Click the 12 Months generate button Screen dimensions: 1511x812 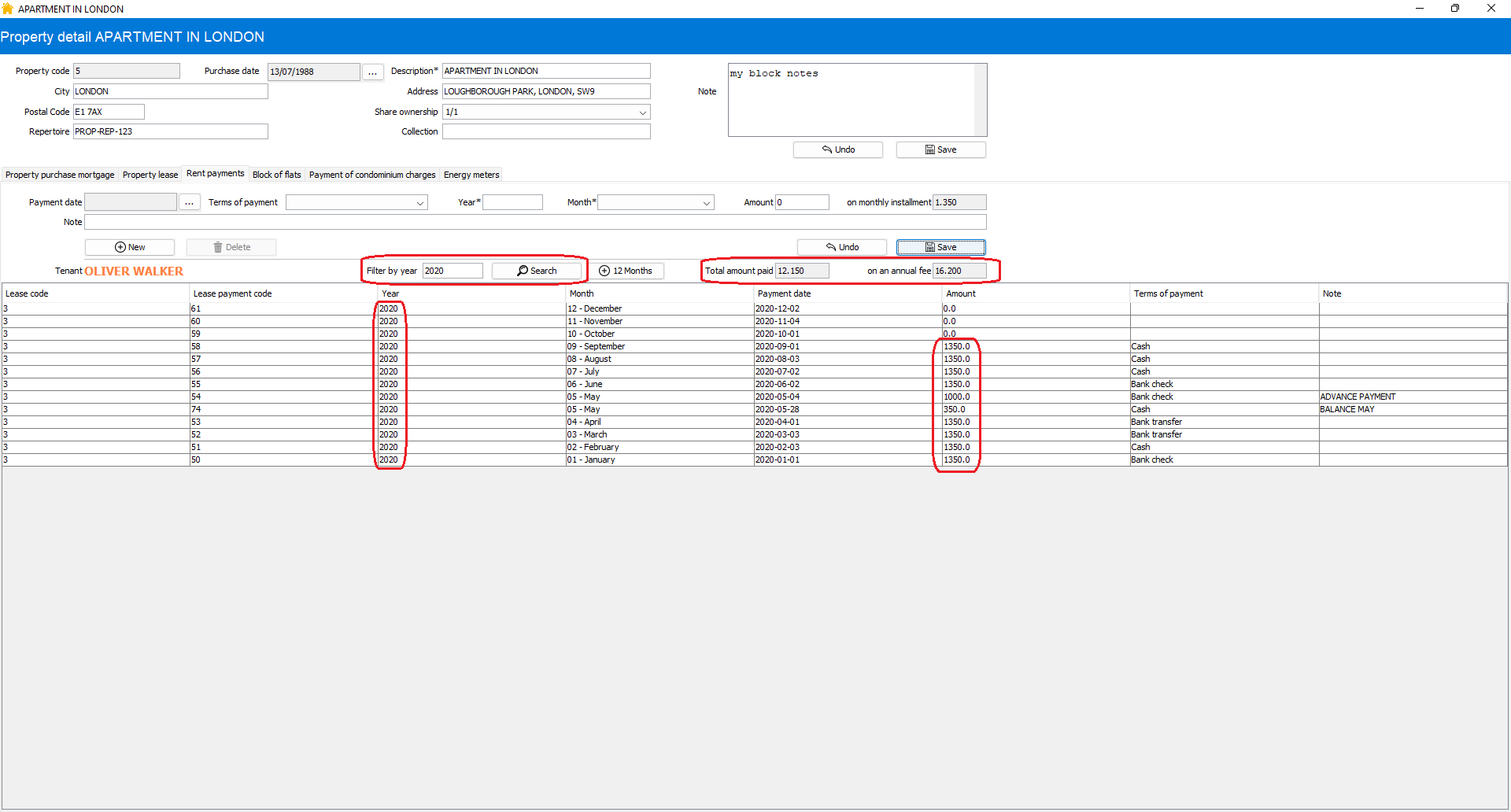pyautogui.click(x=626, y=271)
